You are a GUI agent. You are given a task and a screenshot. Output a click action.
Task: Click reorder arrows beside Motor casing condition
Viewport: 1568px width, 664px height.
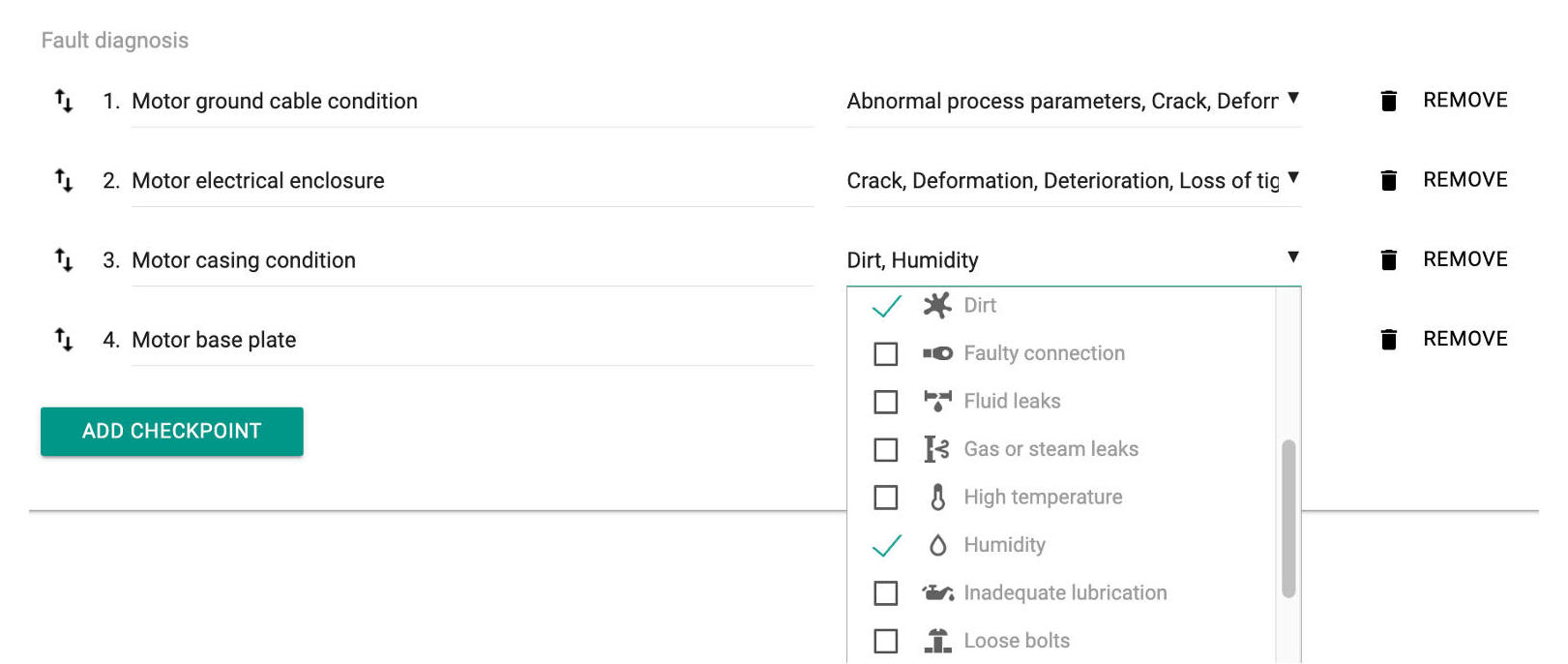(64, 259)
